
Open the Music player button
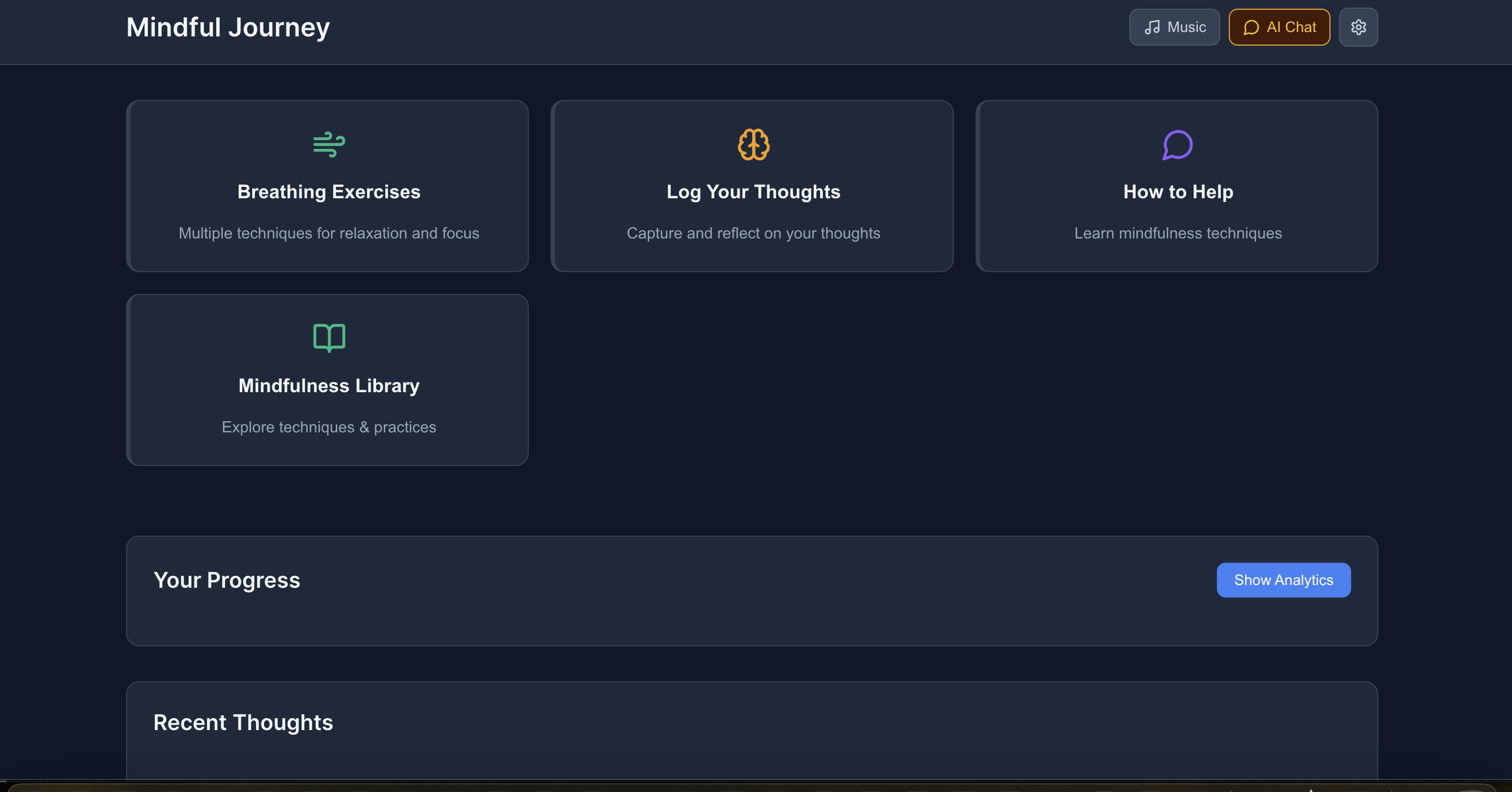(x=1174, y=27)
